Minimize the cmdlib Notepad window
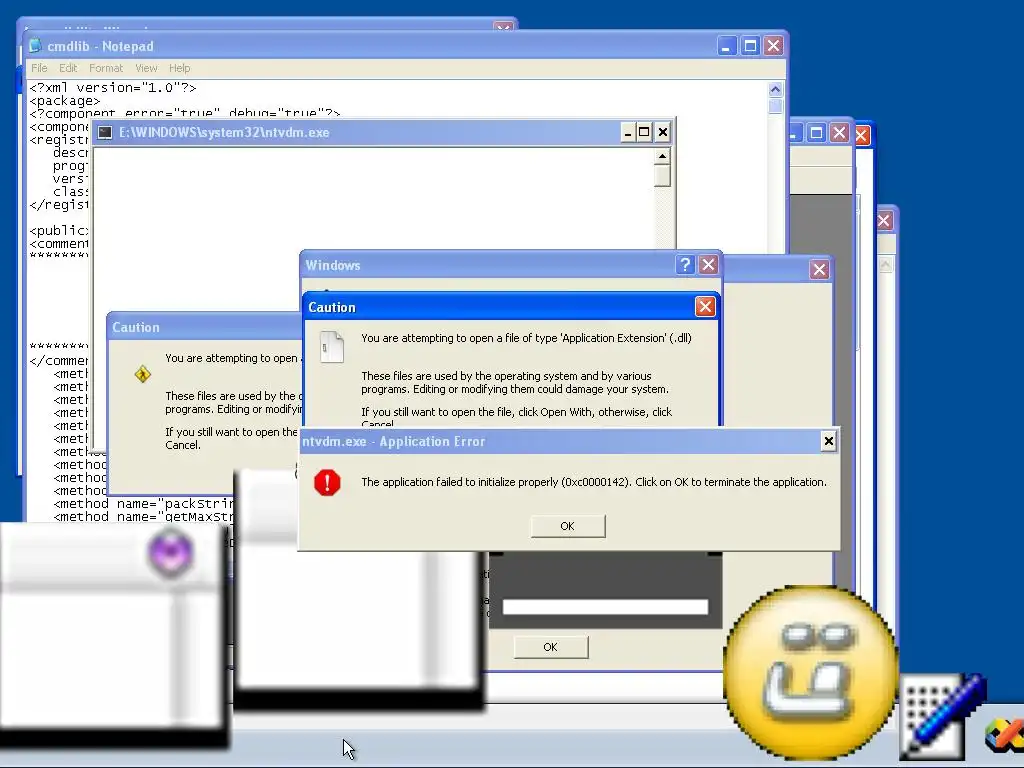 pos(727,46)
